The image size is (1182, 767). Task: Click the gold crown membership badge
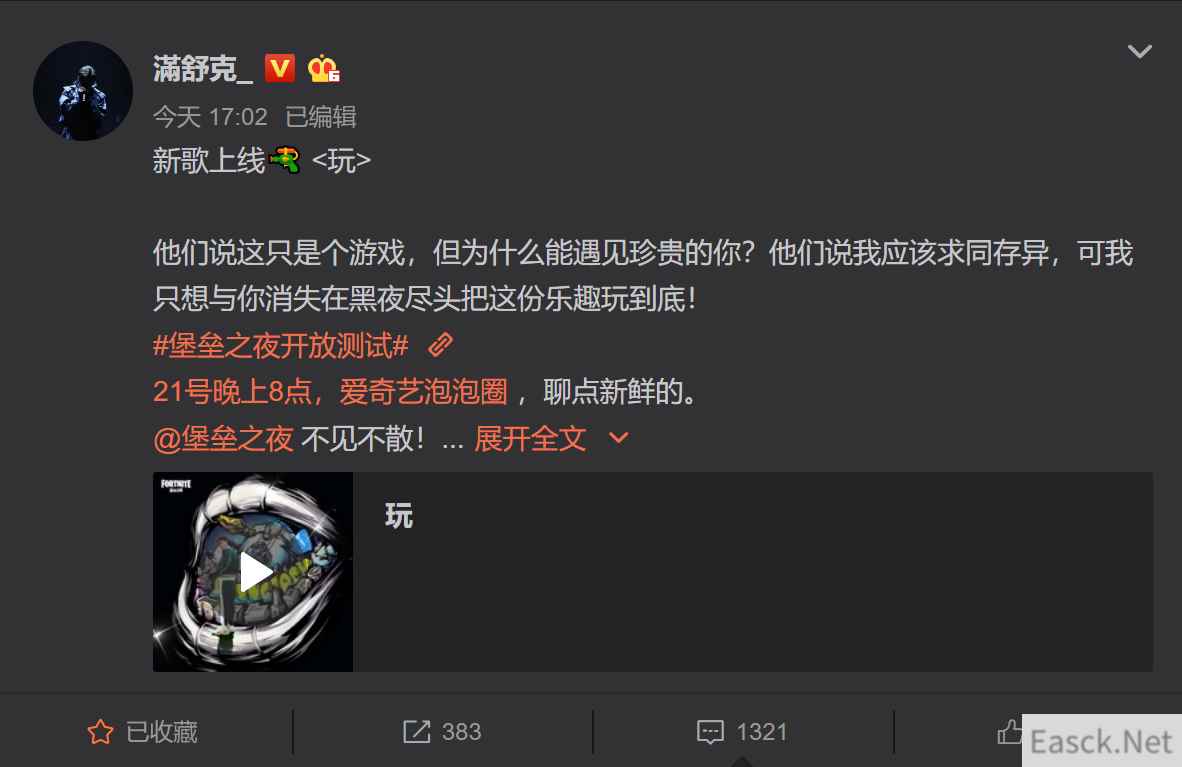323,69
